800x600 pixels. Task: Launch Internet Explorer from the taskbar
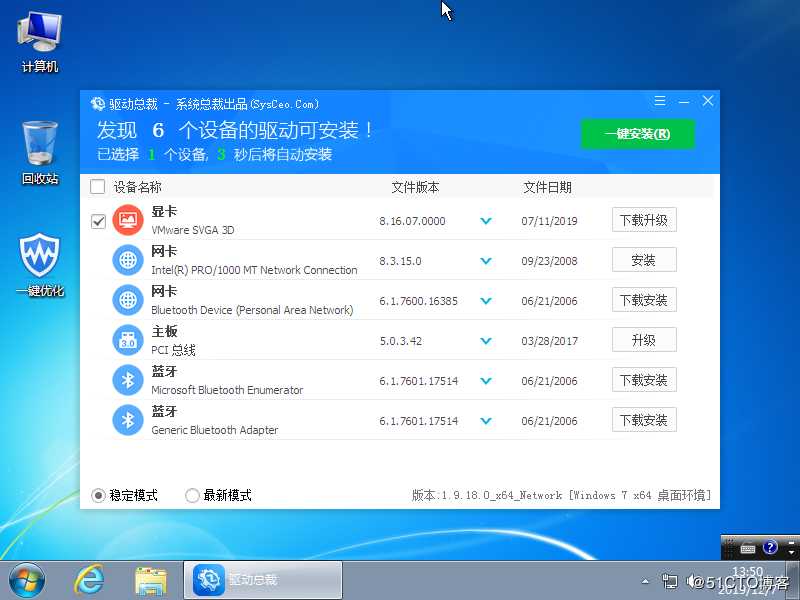pos(90,580)
